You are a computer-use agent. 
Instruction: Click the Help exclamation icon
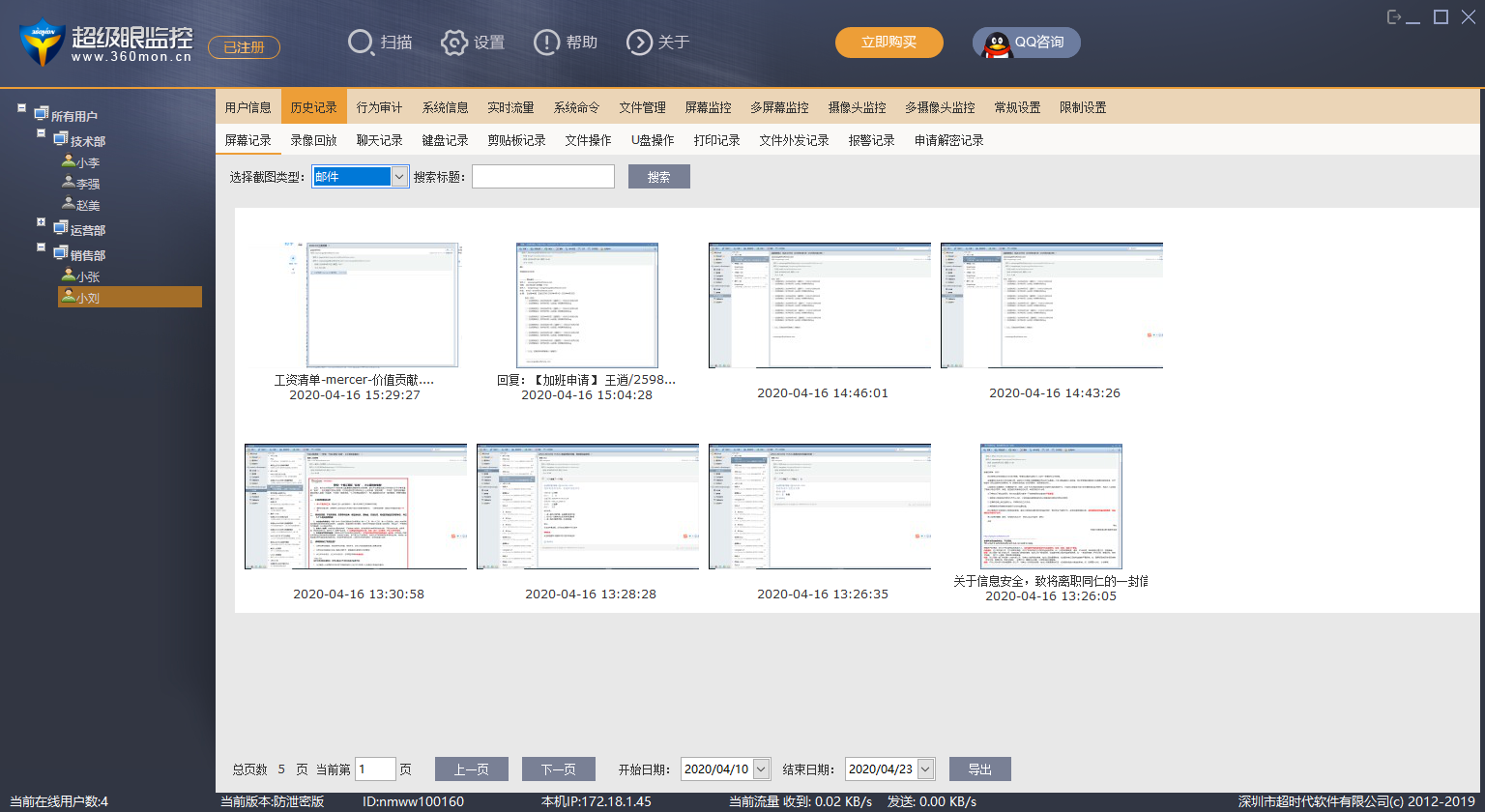[547, 43]
